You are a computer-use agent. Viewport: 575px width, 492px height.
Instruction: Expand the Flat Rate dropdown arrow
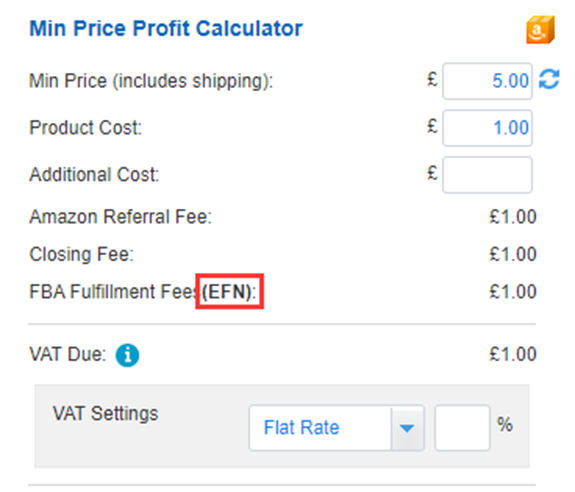[x=407, y=428]
